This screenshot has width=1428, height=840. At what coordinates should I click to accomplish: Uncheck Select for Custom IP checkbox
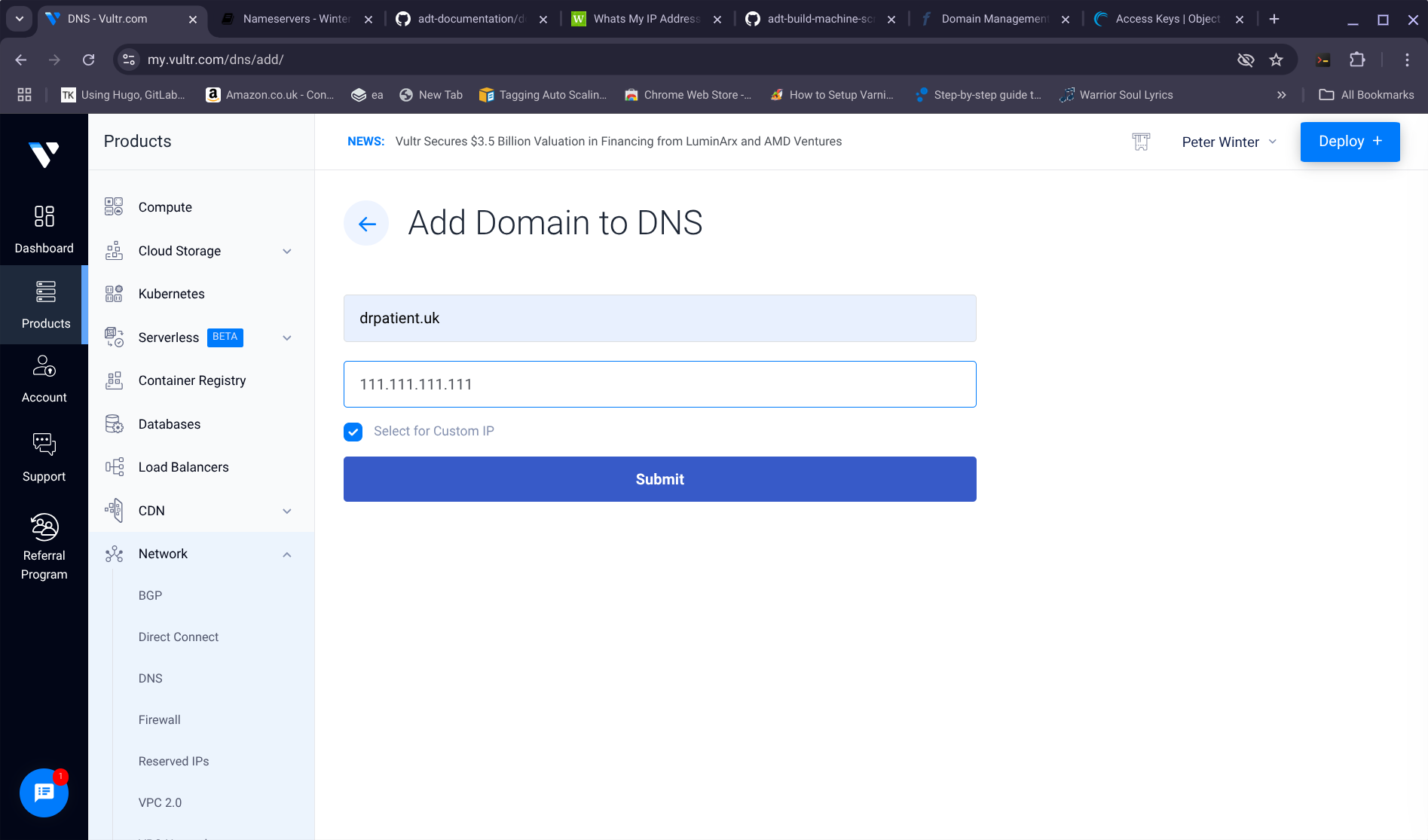[x=353, y=432]
